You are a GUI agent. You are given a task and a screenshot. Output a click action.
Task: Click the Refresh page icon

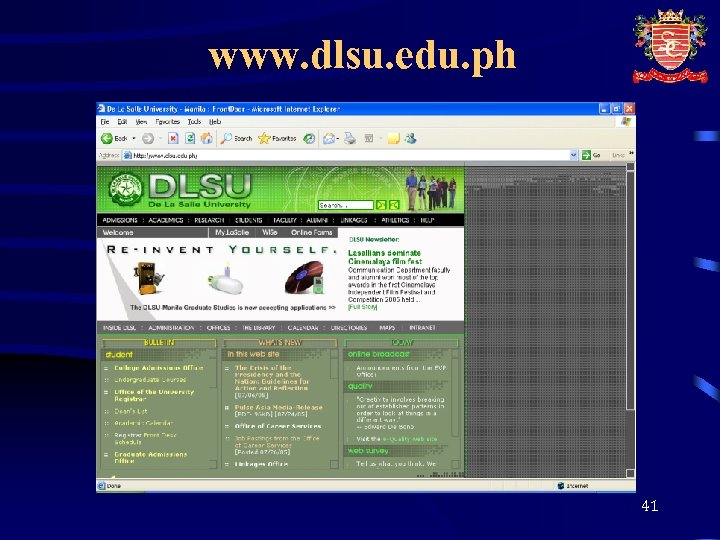coord(190,138)
